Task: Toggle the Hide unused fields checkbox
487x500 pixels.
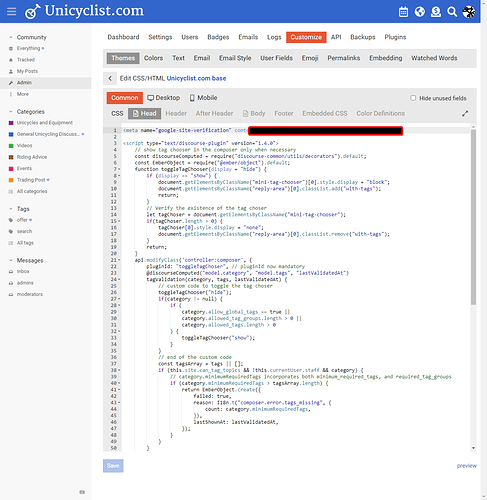Action: pyautogui.click(x=413, y=98)
